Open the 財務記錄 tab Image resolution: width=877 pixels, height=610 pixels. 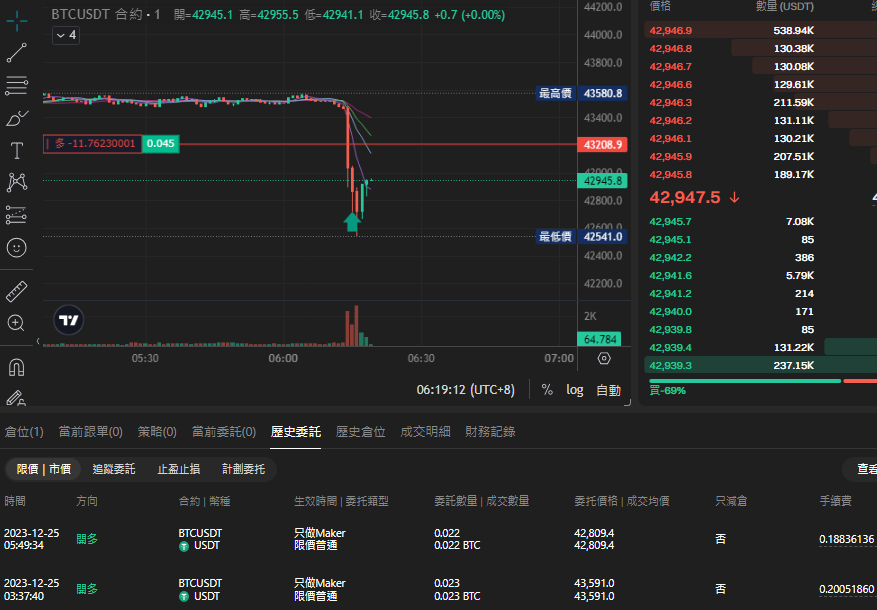point(490,432)
